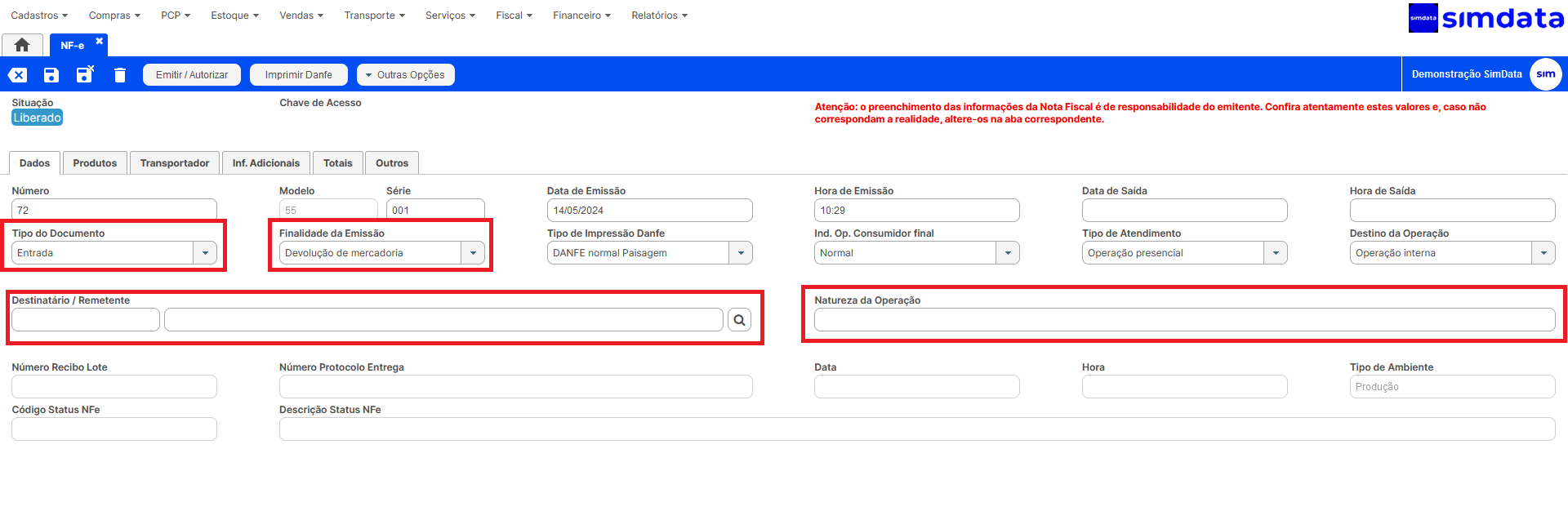Viewport: 1568px width, 529px height.
Task: Open the Outras Opções dropdown button
Action: tap(406, 74)
